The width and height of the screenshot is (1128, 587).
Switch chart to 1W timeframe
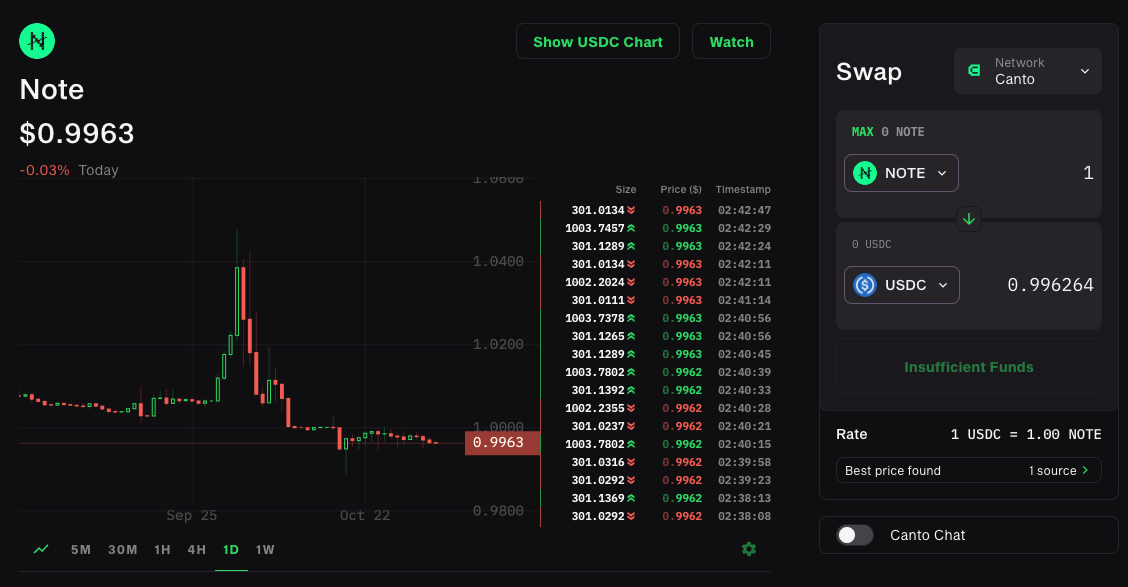coord(265,549)
